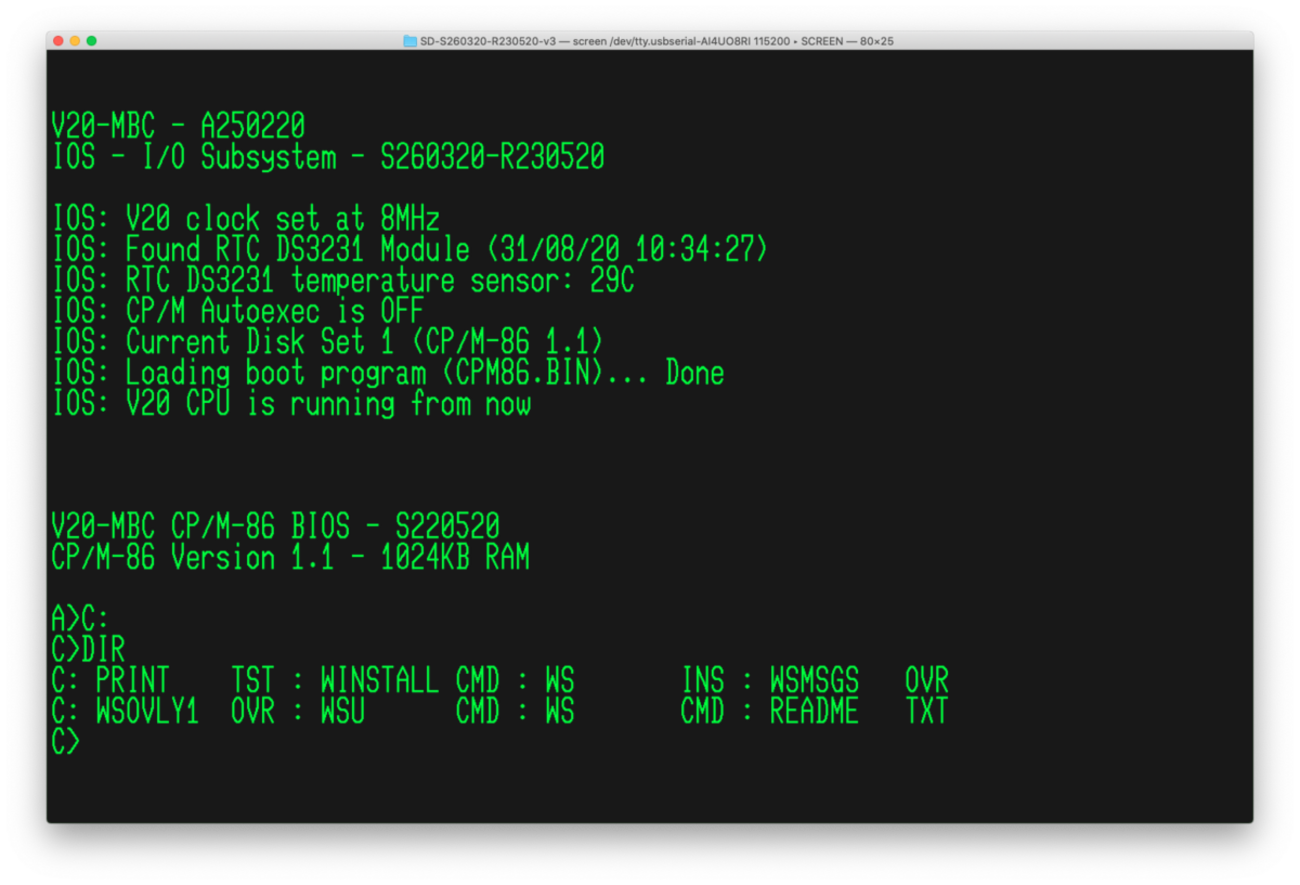
Task: Click 'V20 clock set at 8MHz' line
Action: (x=246, y=219)
